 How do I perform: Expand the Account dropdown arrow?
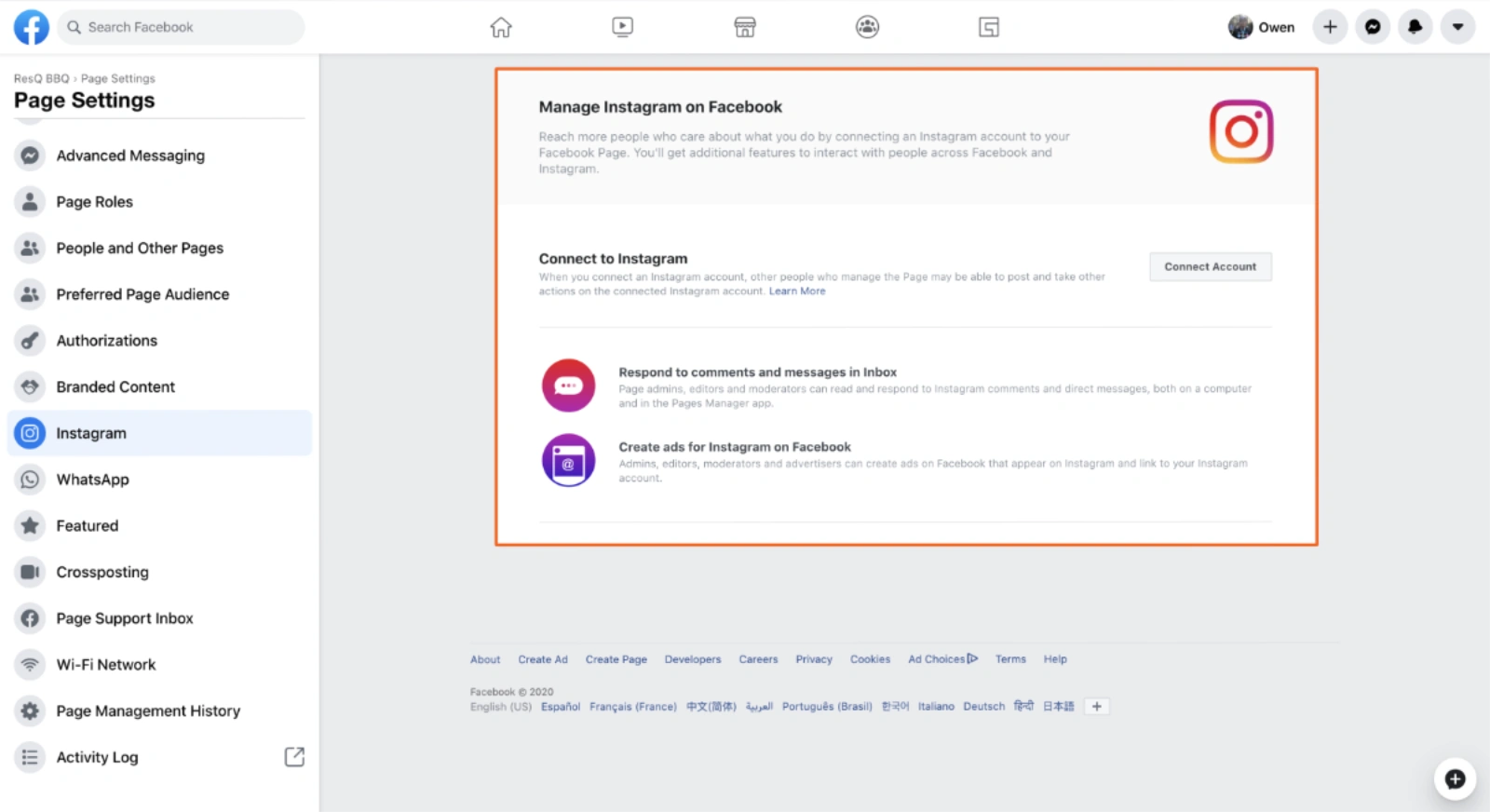[1458, 27]
